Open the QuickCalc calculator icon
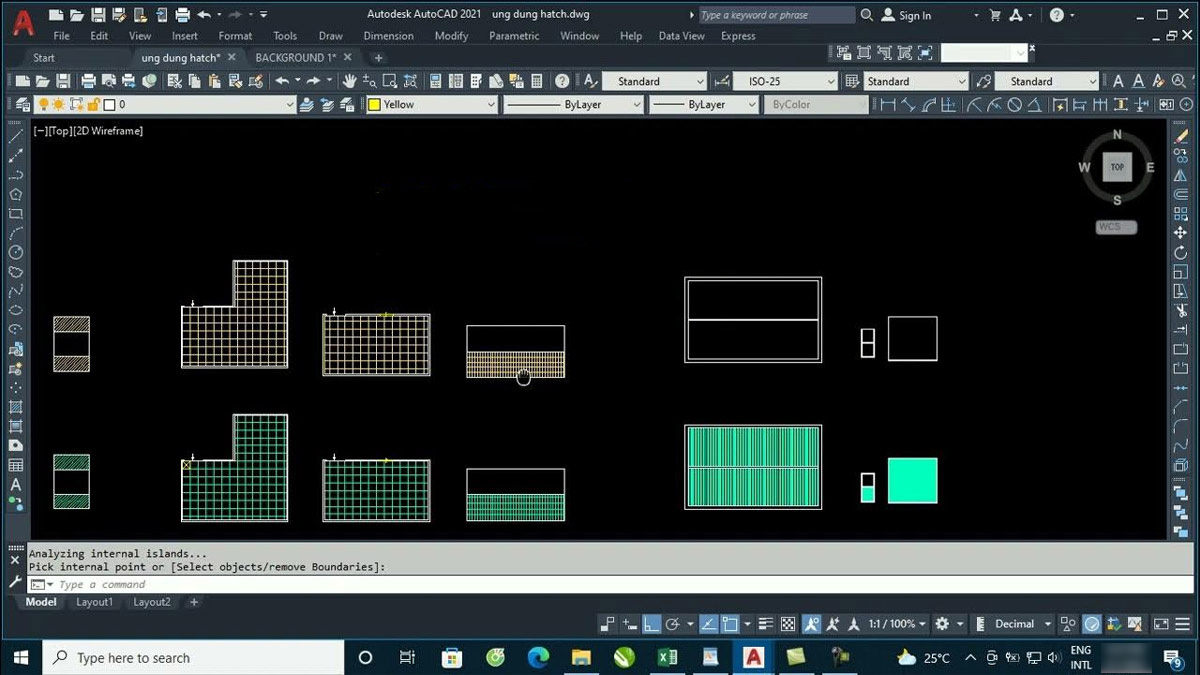Screen dimensions: 1200x675 click(536, 81)
